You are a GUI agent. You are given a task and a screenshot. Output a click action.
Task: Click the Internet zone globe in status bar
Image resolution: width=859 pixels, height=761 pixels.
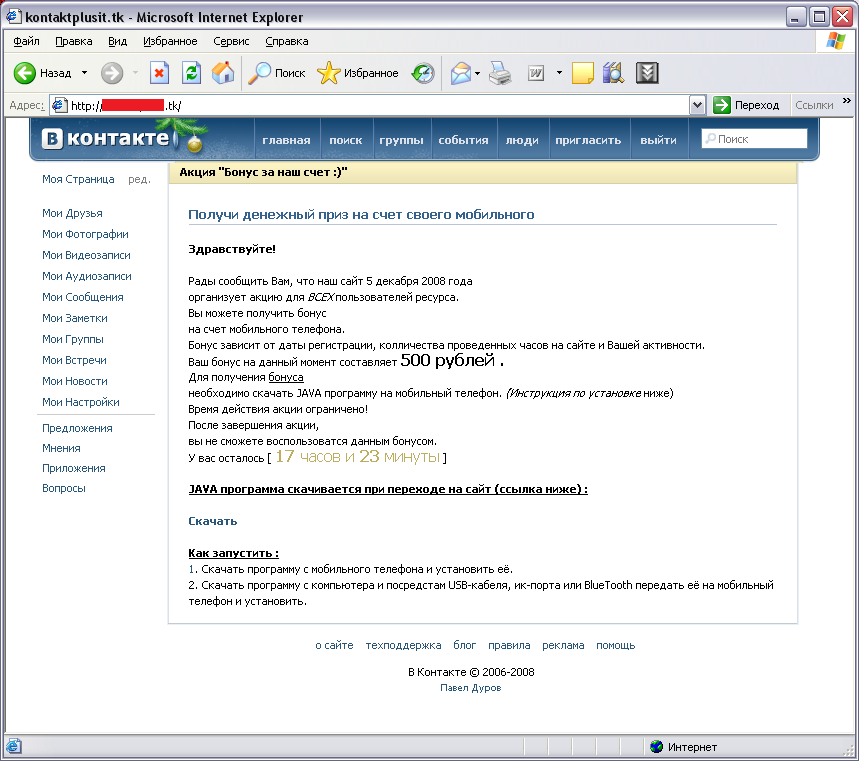coord(656,746)
